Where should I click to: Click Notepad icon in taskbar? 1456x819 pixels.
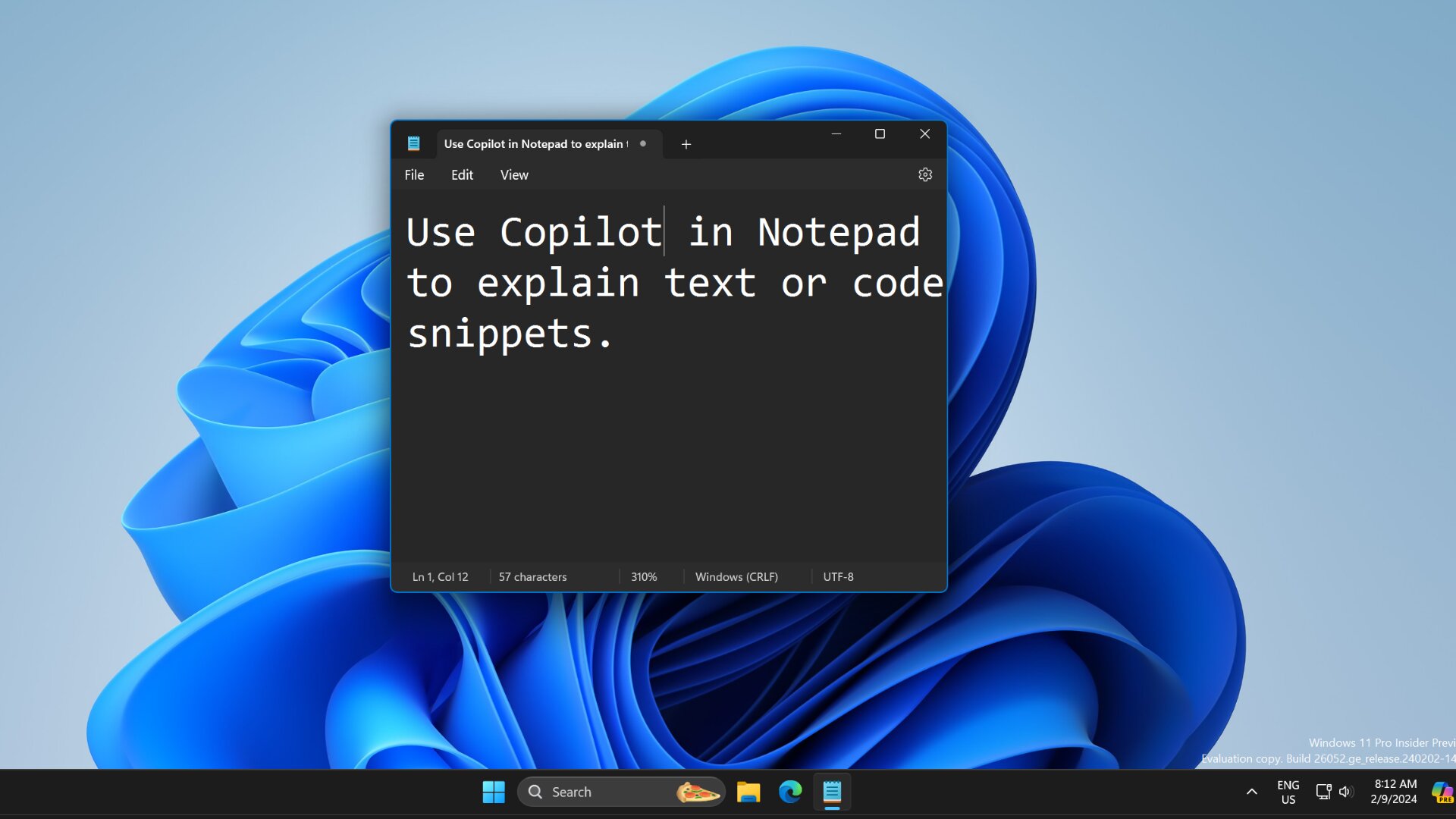click(x=832, y=792)
